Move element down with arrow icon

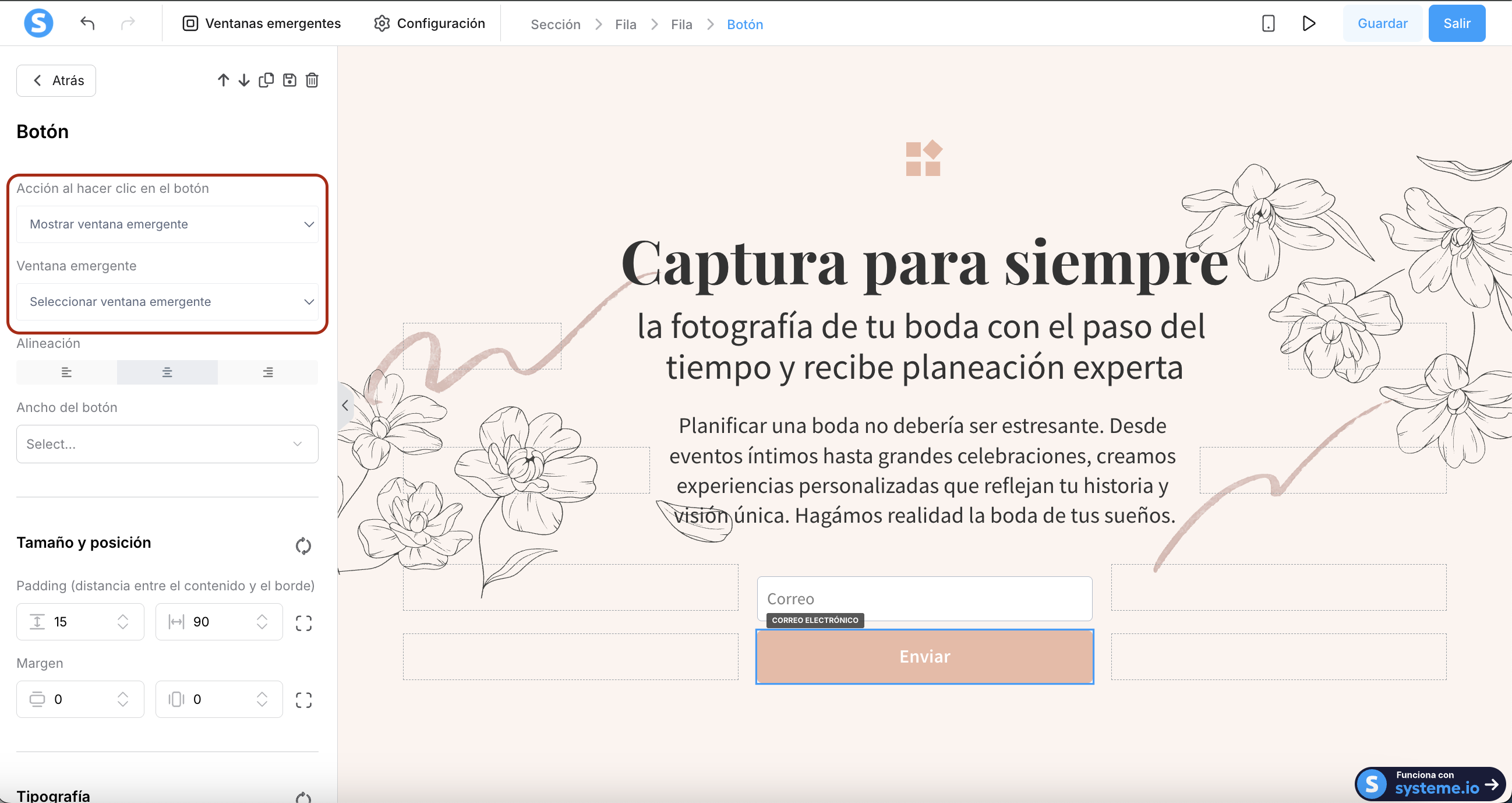(x=244, y=80)
